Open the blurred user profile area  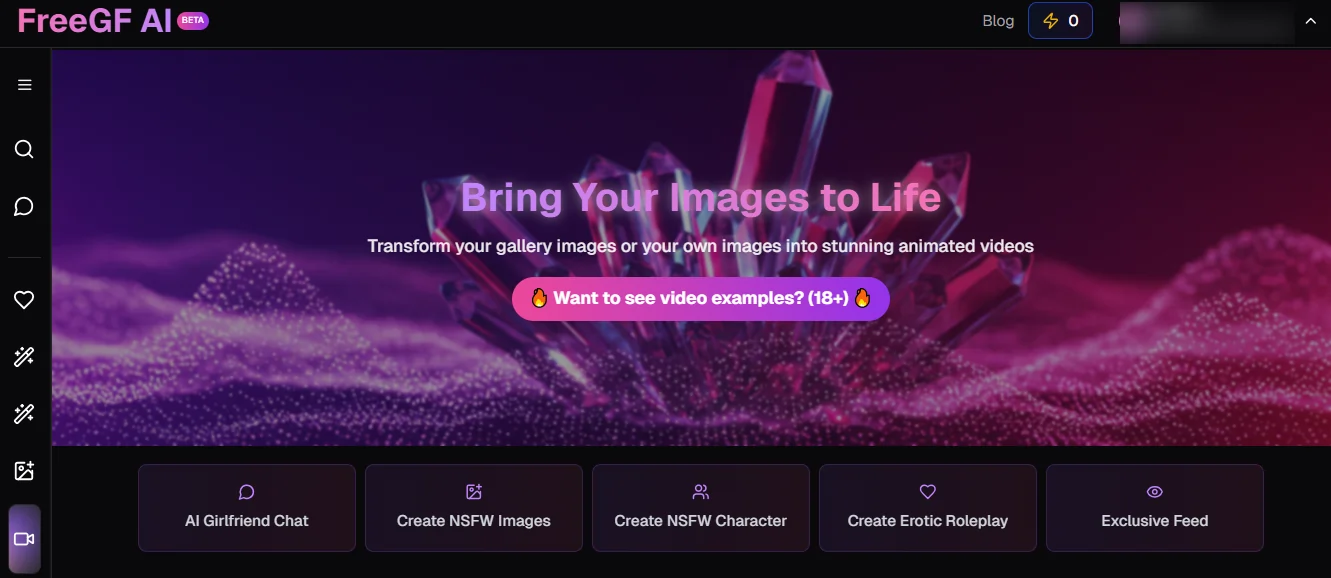click(x=1206, y=22)
